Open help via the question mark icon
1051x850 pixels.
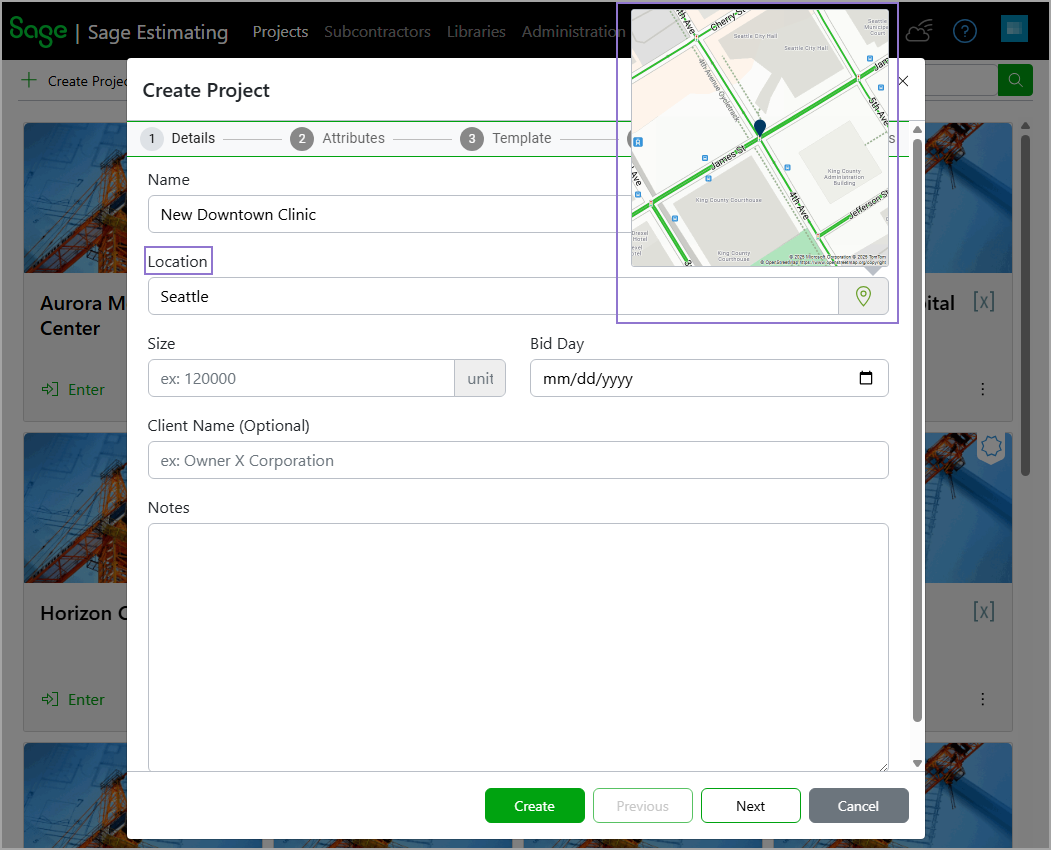[964, 31]
